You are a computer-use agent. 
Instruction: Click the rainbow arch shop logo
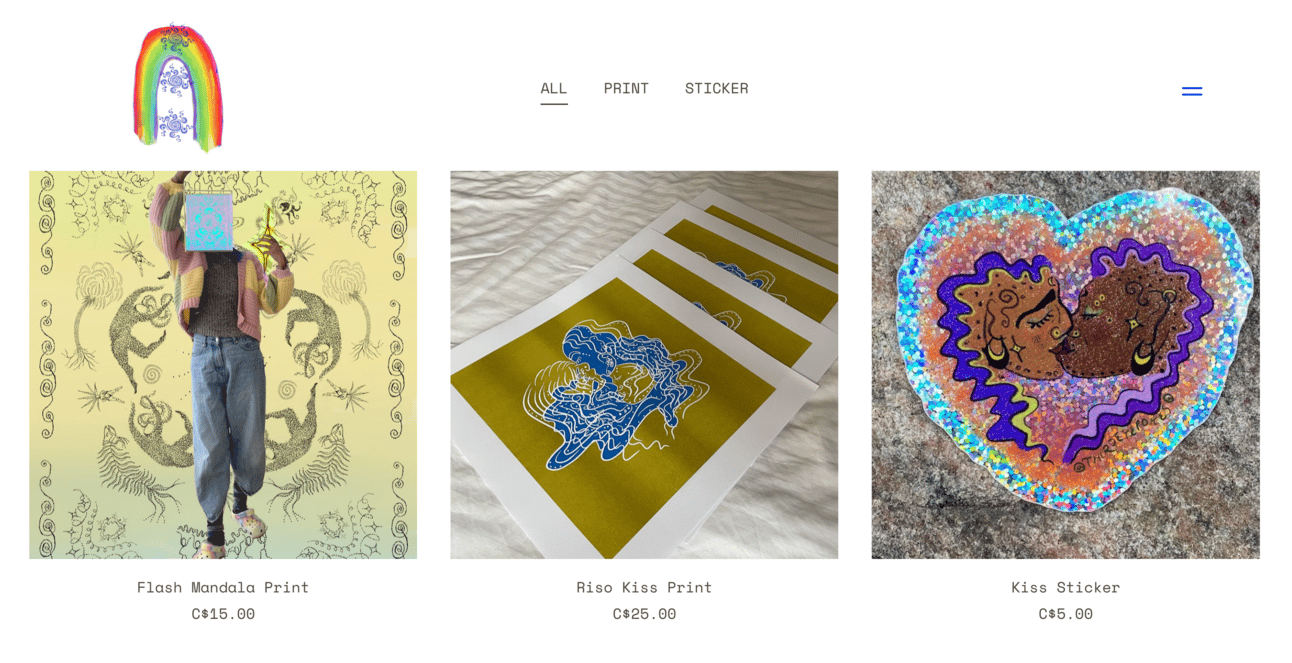coord(178,87)
